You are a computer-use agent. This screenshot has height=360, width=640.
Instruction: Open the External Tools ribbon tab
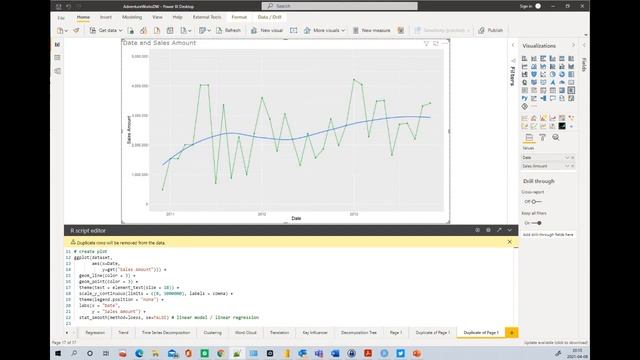coord(207,17)
